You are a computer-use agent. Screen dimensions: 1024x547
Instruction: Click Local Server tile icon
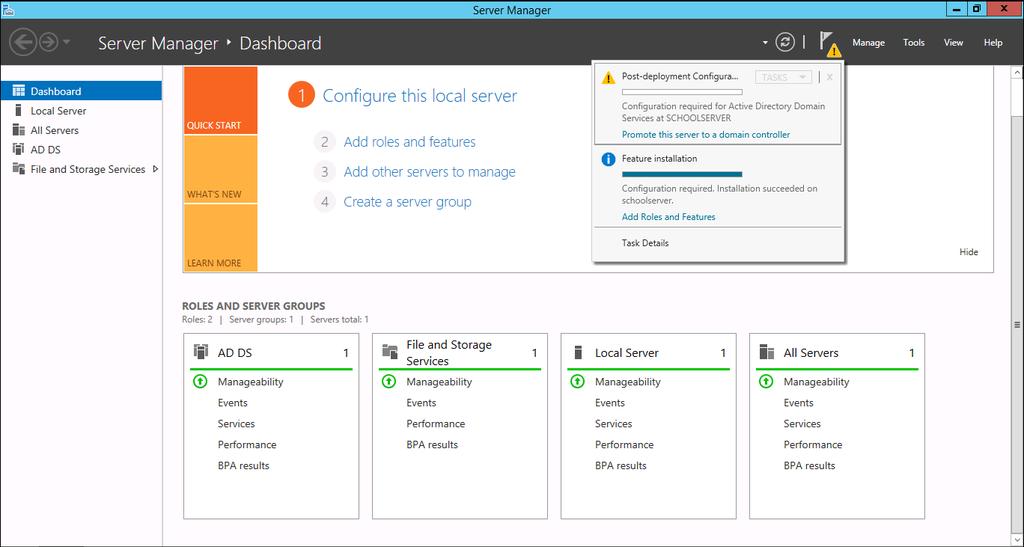[x=578, y=352]
